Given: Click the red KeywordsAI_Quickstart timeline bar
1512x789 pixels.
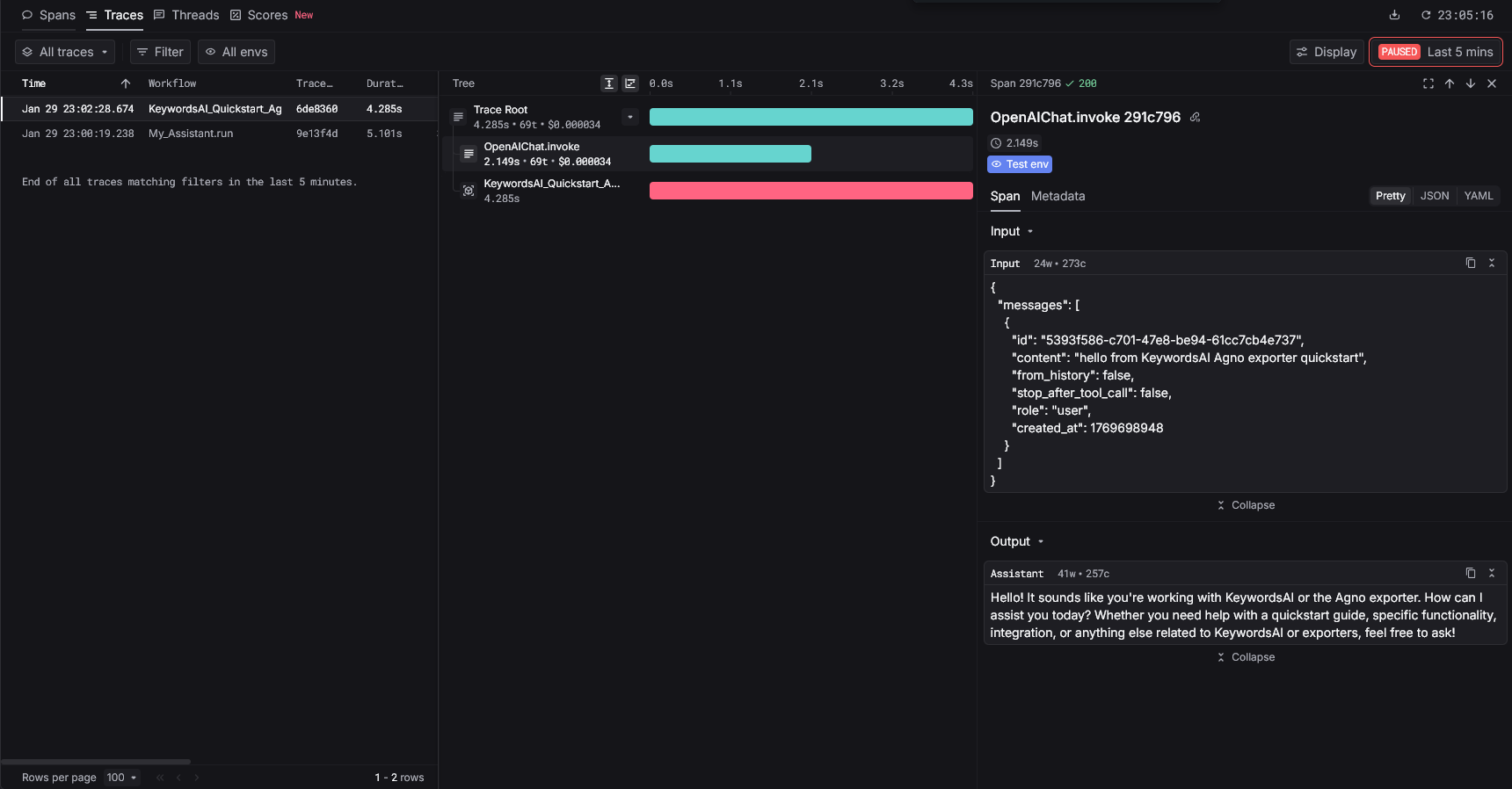Looking at the screenshot, I should tap(811, 191).
